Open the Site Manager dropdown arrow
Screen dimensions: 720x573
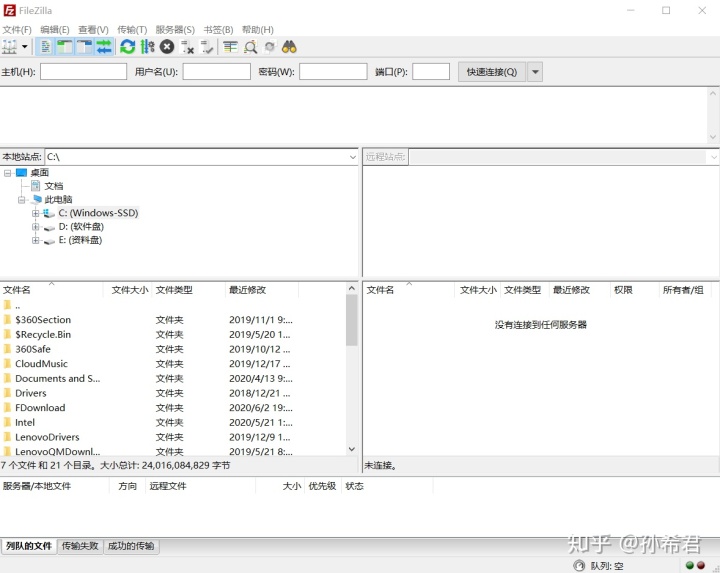point(25,47)
